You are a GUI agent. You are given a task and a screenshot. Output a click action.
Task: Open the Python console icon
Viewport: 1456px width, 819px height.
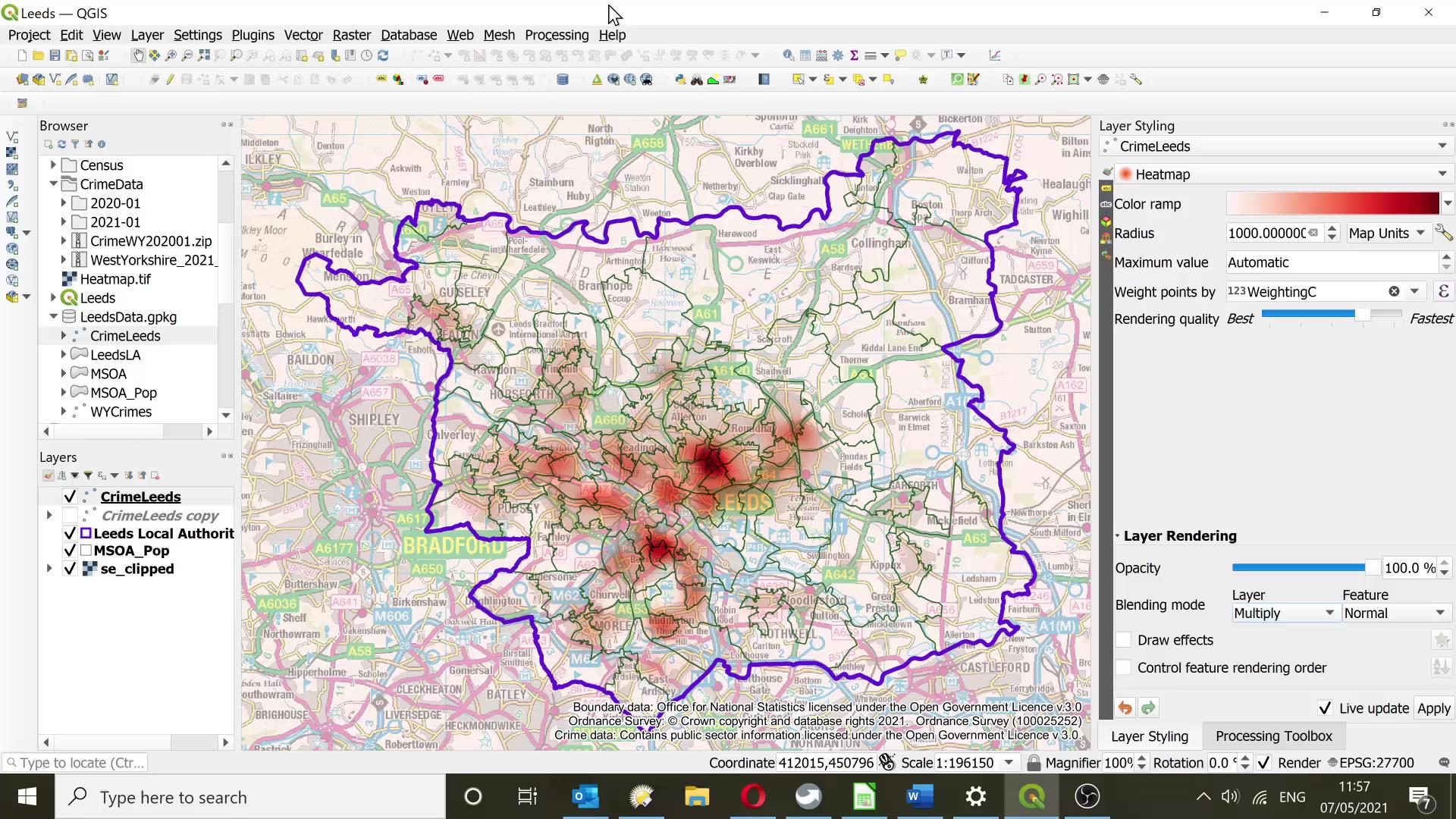coord(680,79)
